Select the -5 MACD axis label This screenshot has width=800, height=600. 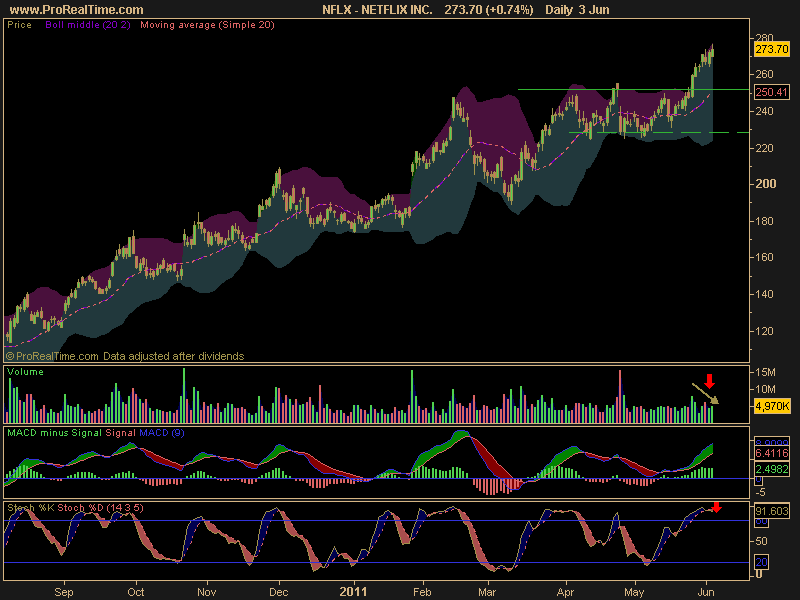760,492
